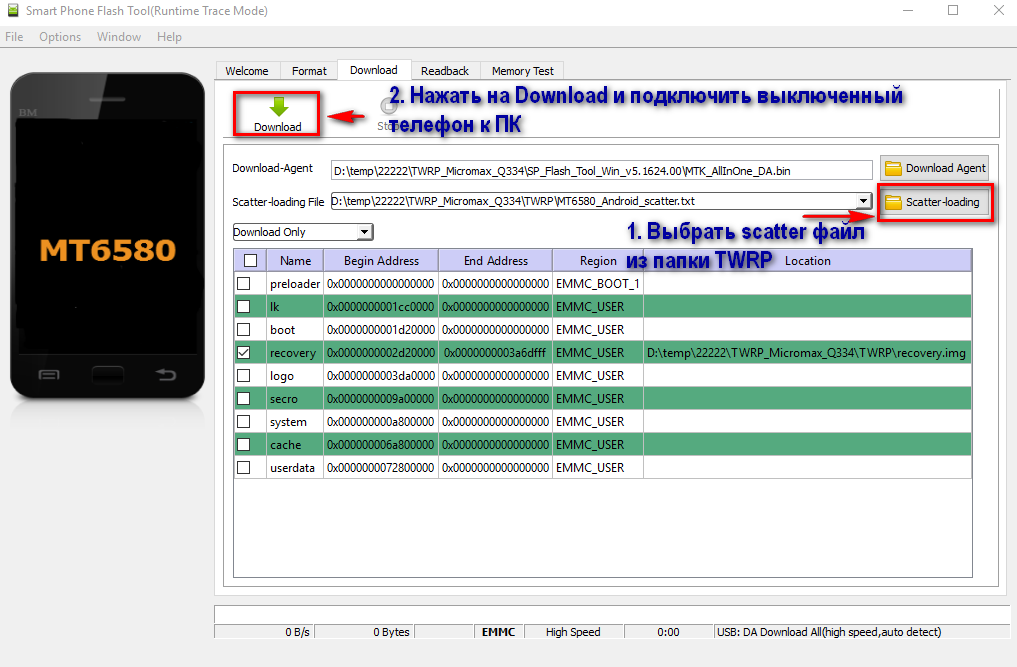The image size is (1017, 667).
Task: Enable the preloader partition checkbox
Action: pos(244,284)
